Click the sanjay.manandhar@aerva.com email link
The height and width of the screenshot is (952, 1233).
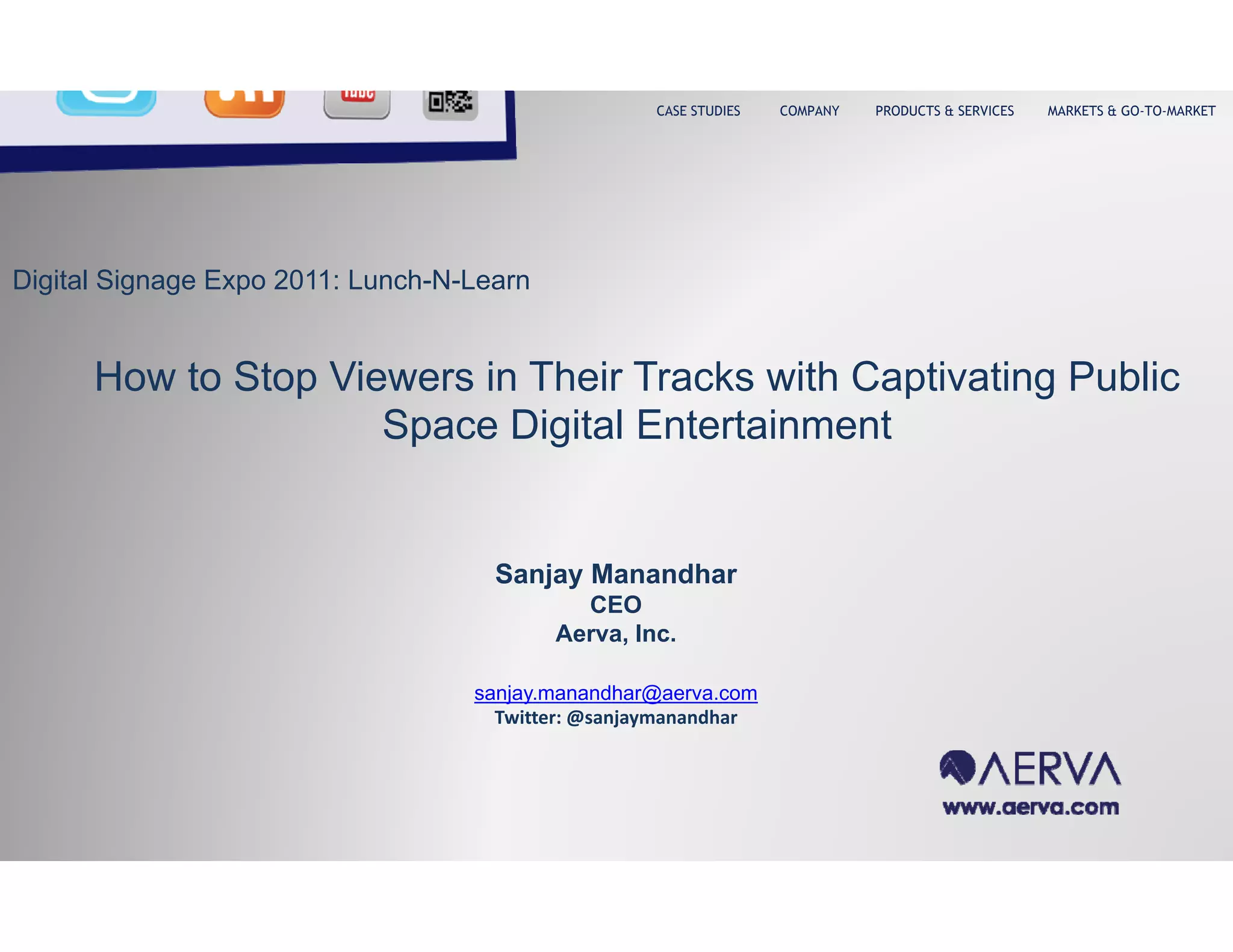coord(615,693)
